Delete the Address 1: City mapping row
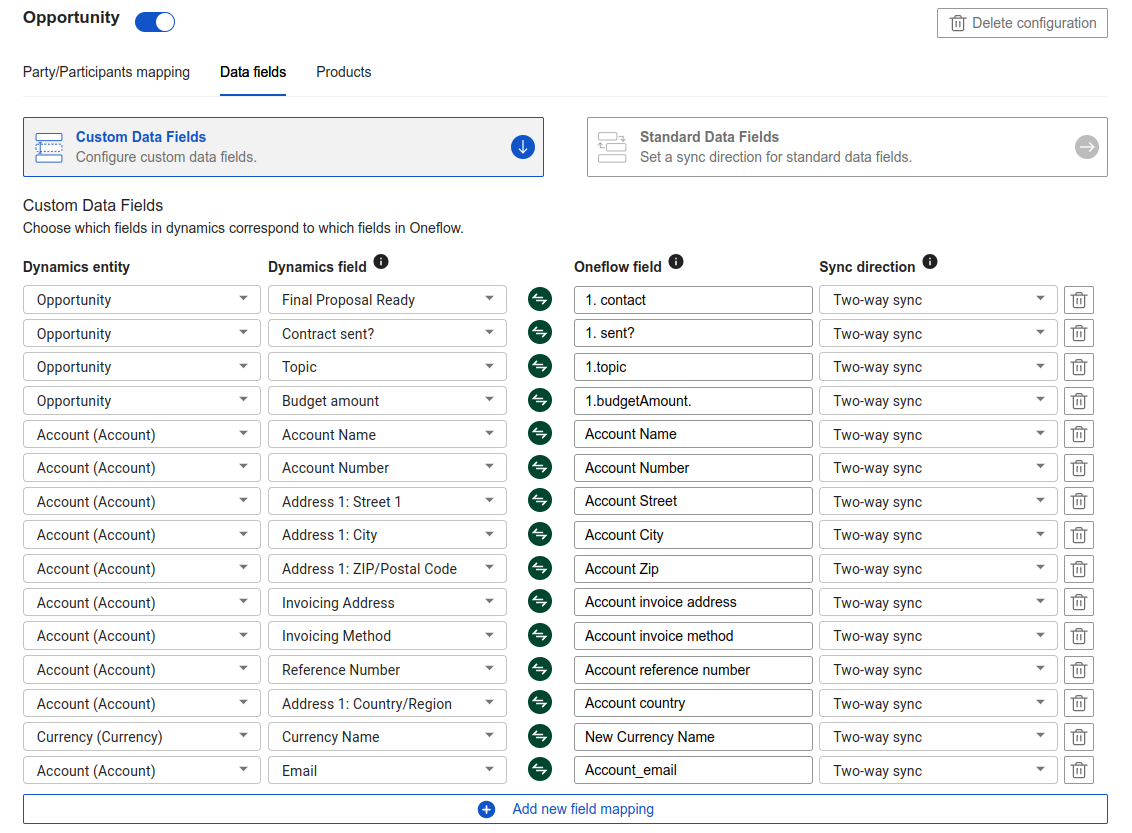The image size is (1132, 833). [1079, 535]
